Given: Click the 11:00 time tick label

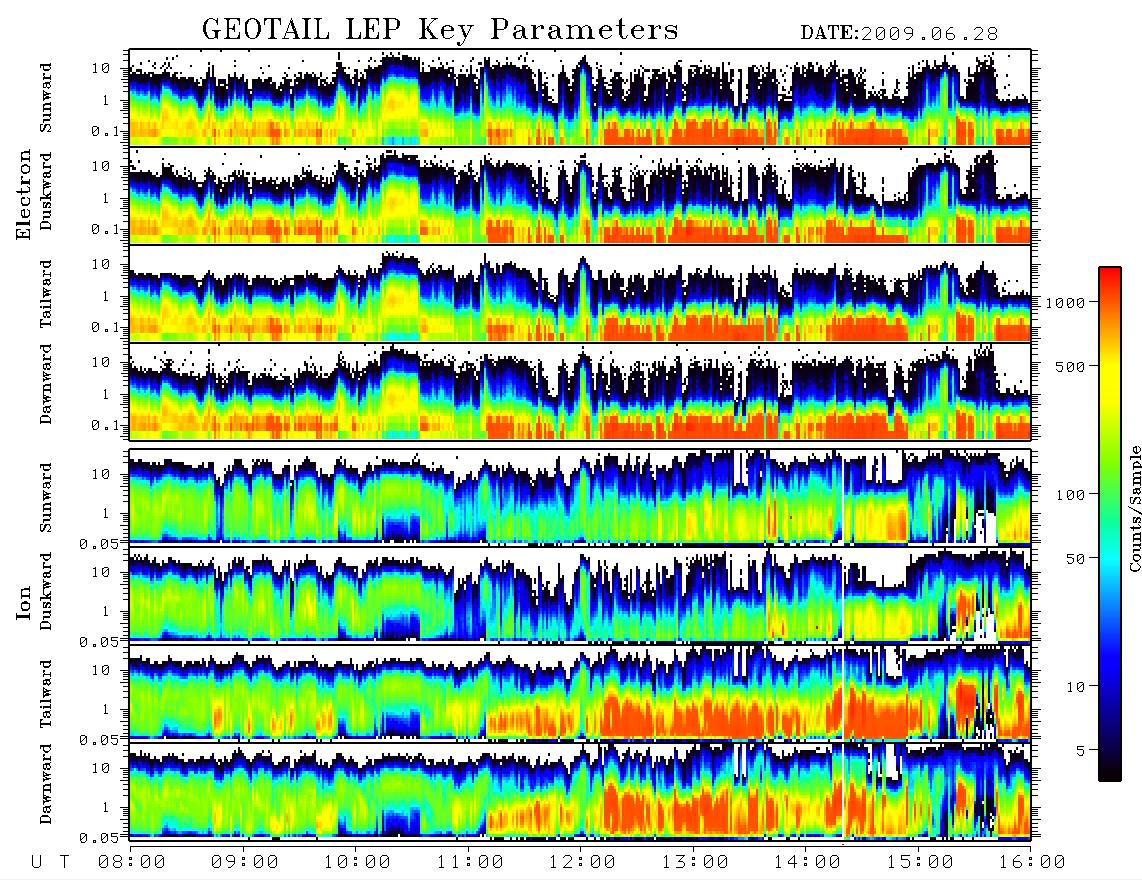Looking at the screenshot, I should coord(470,862).
